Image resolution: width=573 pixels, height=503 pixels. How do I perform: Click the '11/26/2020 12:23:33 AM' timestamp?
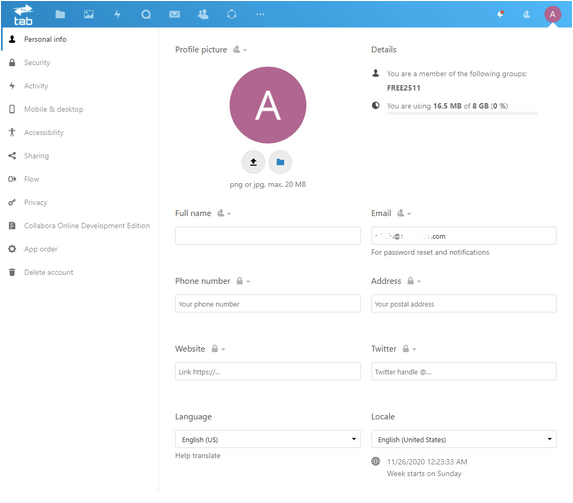(427, 462)
